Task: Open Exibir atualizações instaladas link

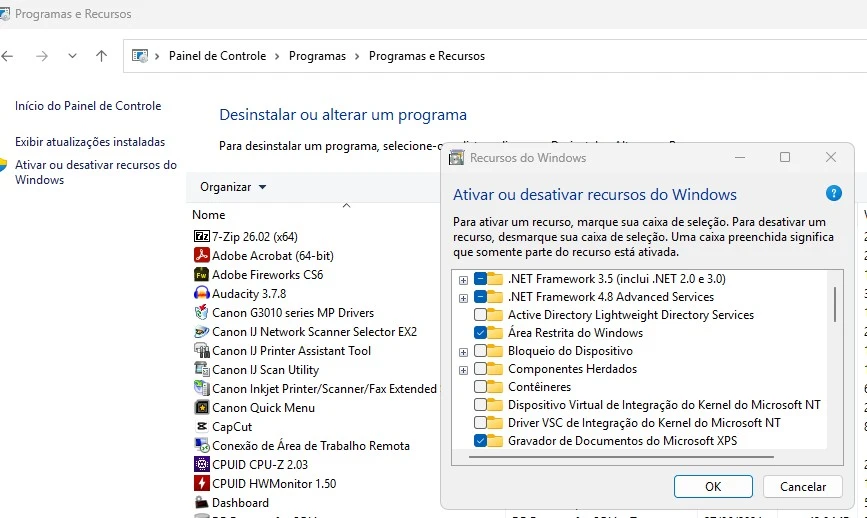Action: coord(90,142)
